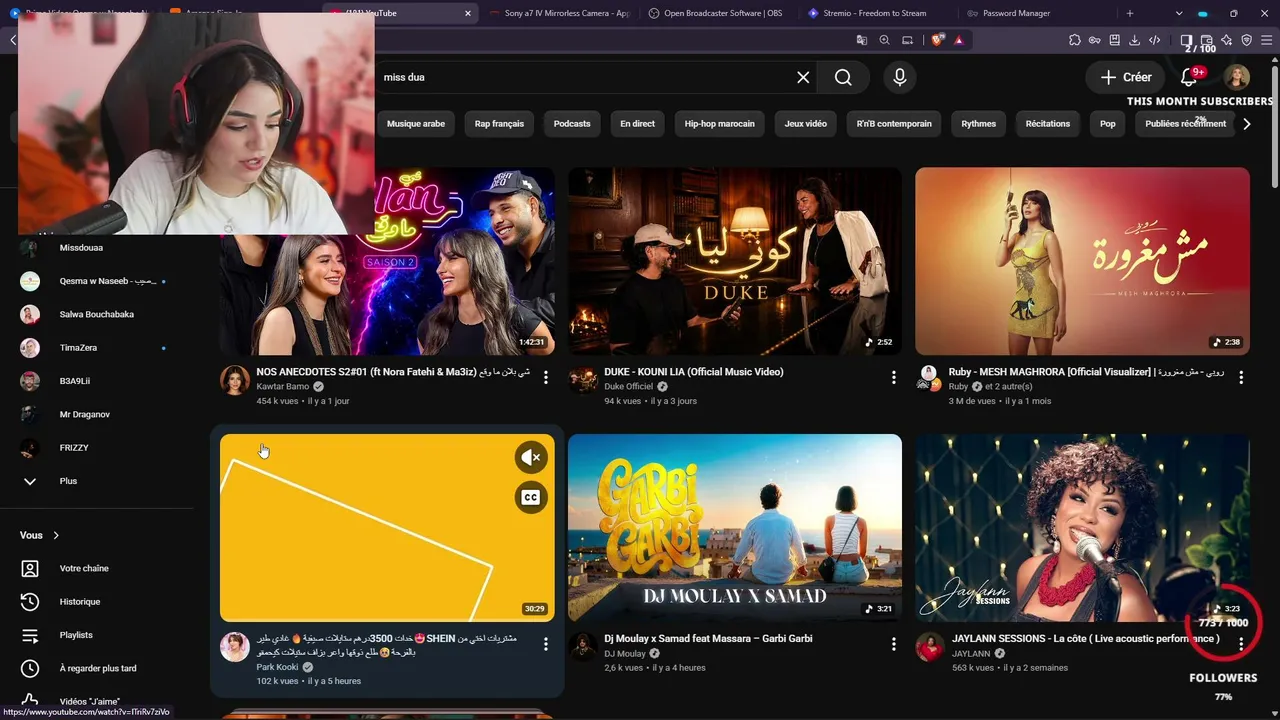Open the password key toolbar icon
This screenshot has width=1280, height=720.
(1095, 40)
